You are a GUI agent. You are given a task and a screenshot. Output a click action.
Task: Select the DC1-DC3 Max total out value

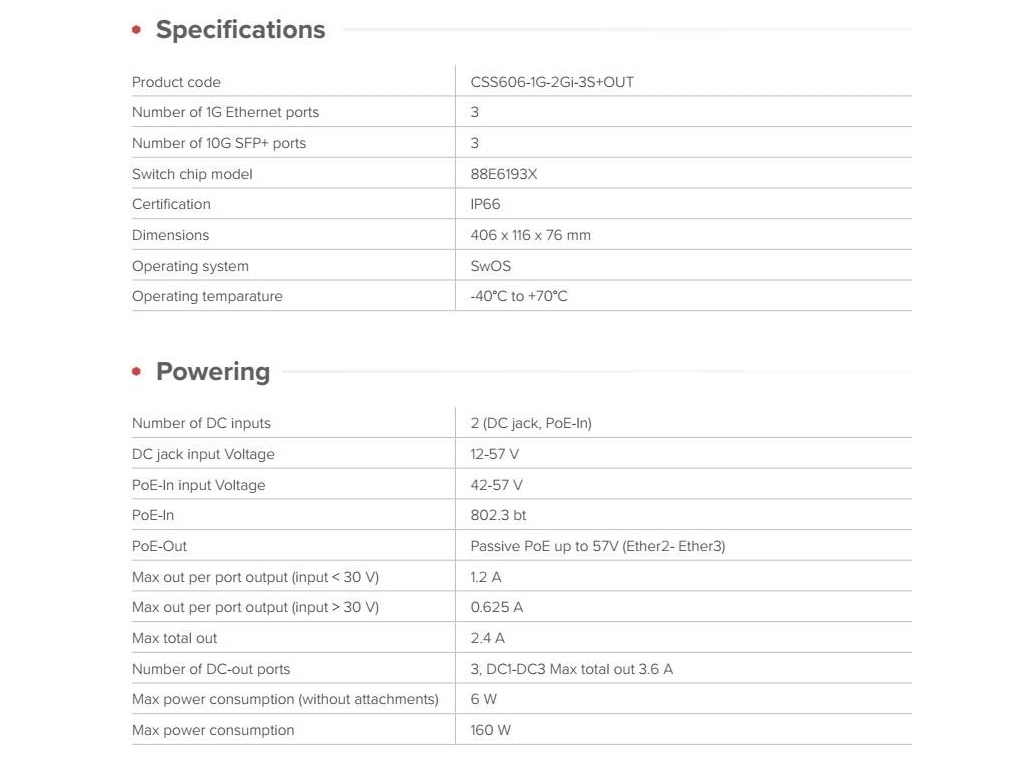pyautogui.click(x=572, y=669)
